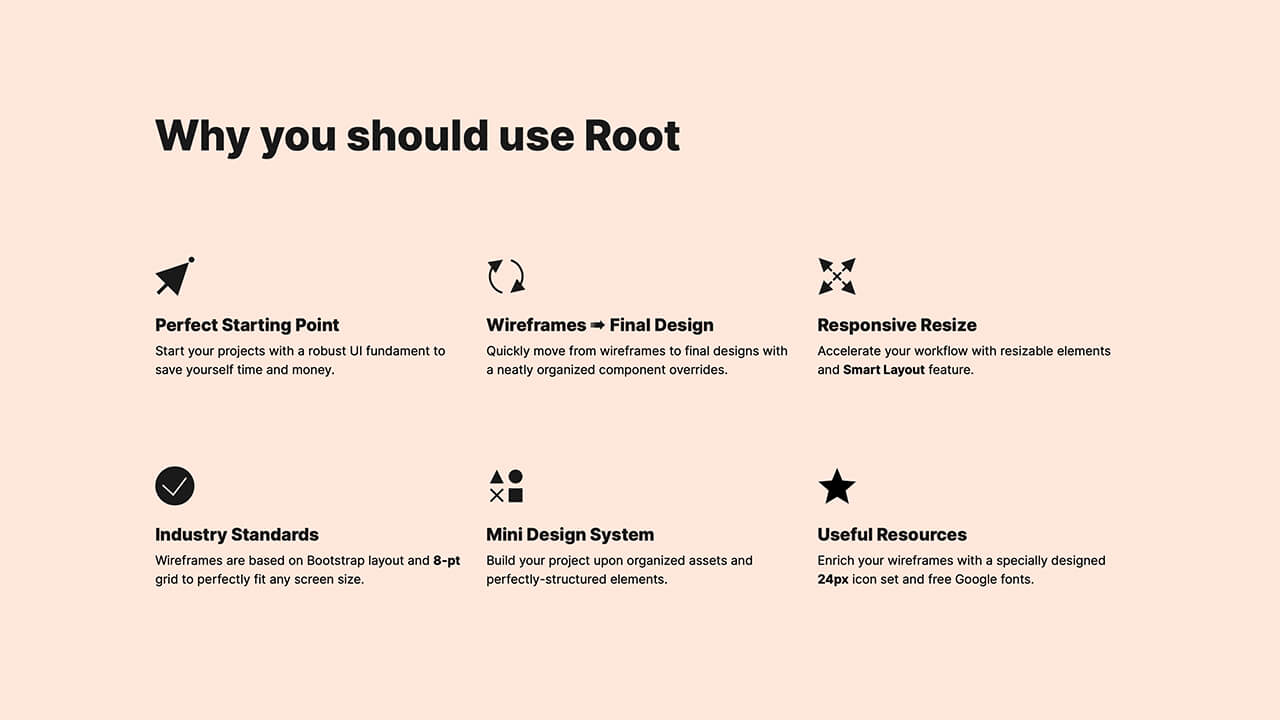Click the four-arrow resize icon
Screen dimensions: 1280x720
[837, 276]
